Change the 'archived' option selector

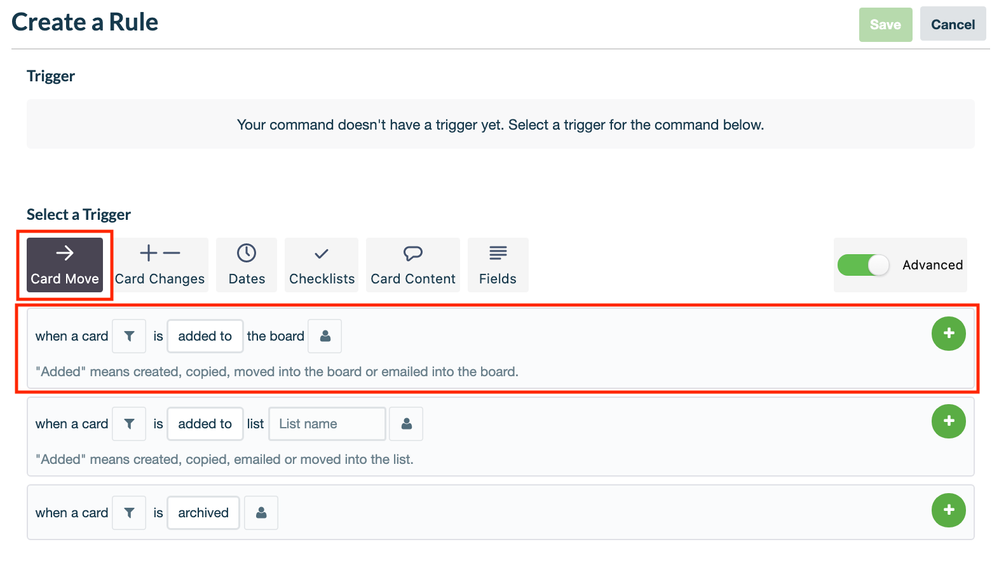(204, 513)
